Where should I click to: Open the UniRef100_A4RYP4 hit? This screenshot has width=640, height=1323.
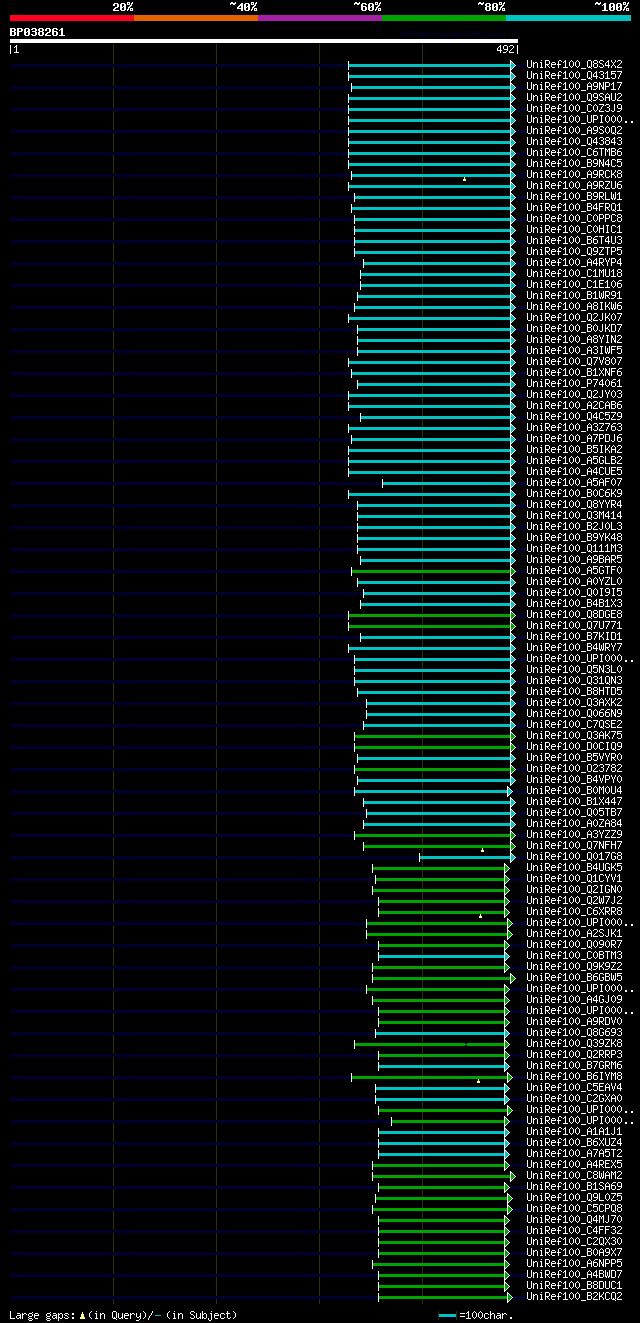tap(574, 262)
